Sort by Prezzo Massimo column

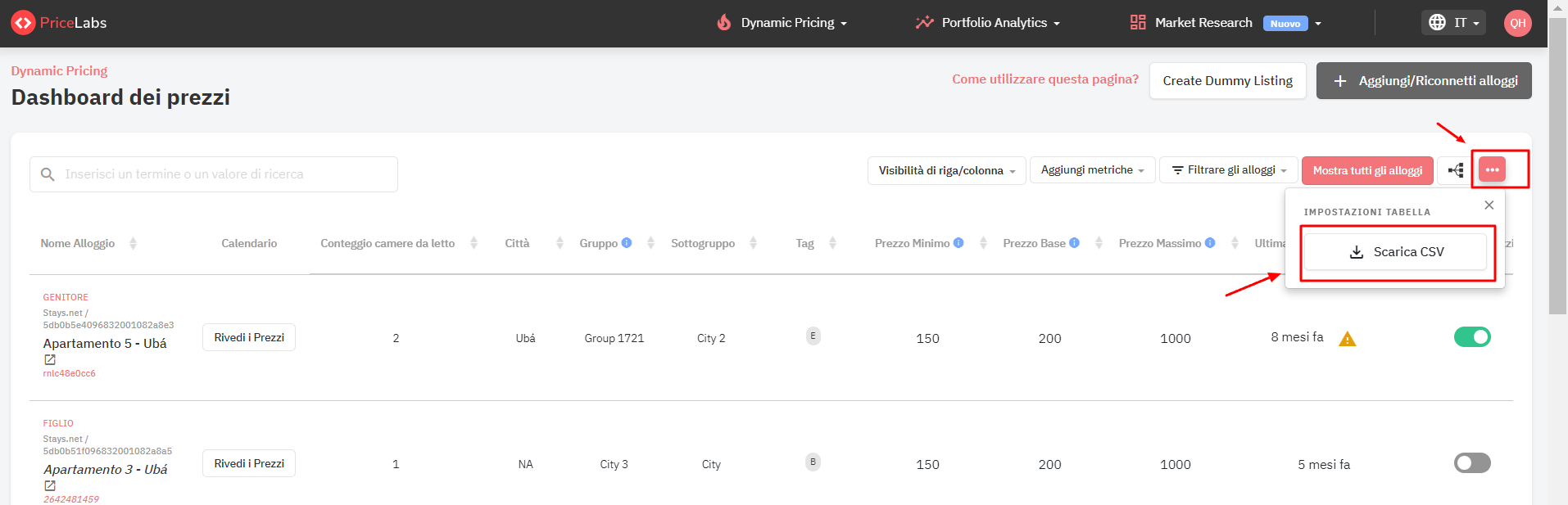[1235, 243]
